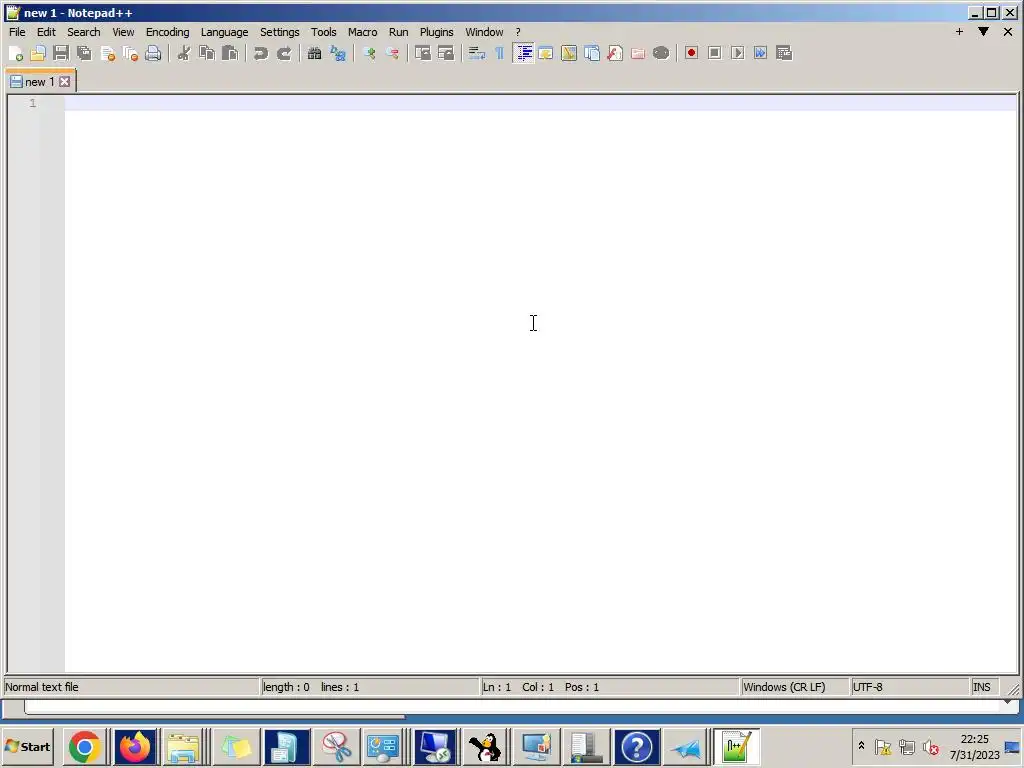Click the Close All toolbar icon

point(131,54)
